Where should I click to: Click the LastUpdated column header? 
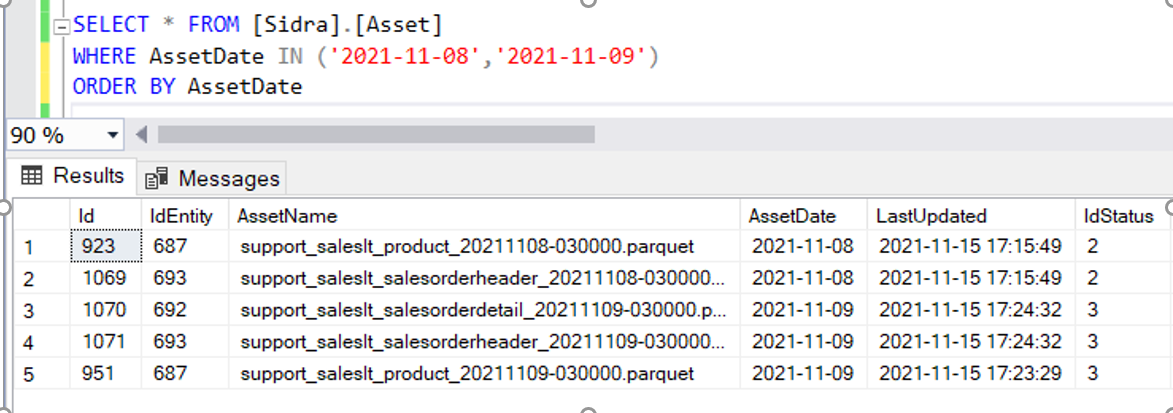point(931,216)
